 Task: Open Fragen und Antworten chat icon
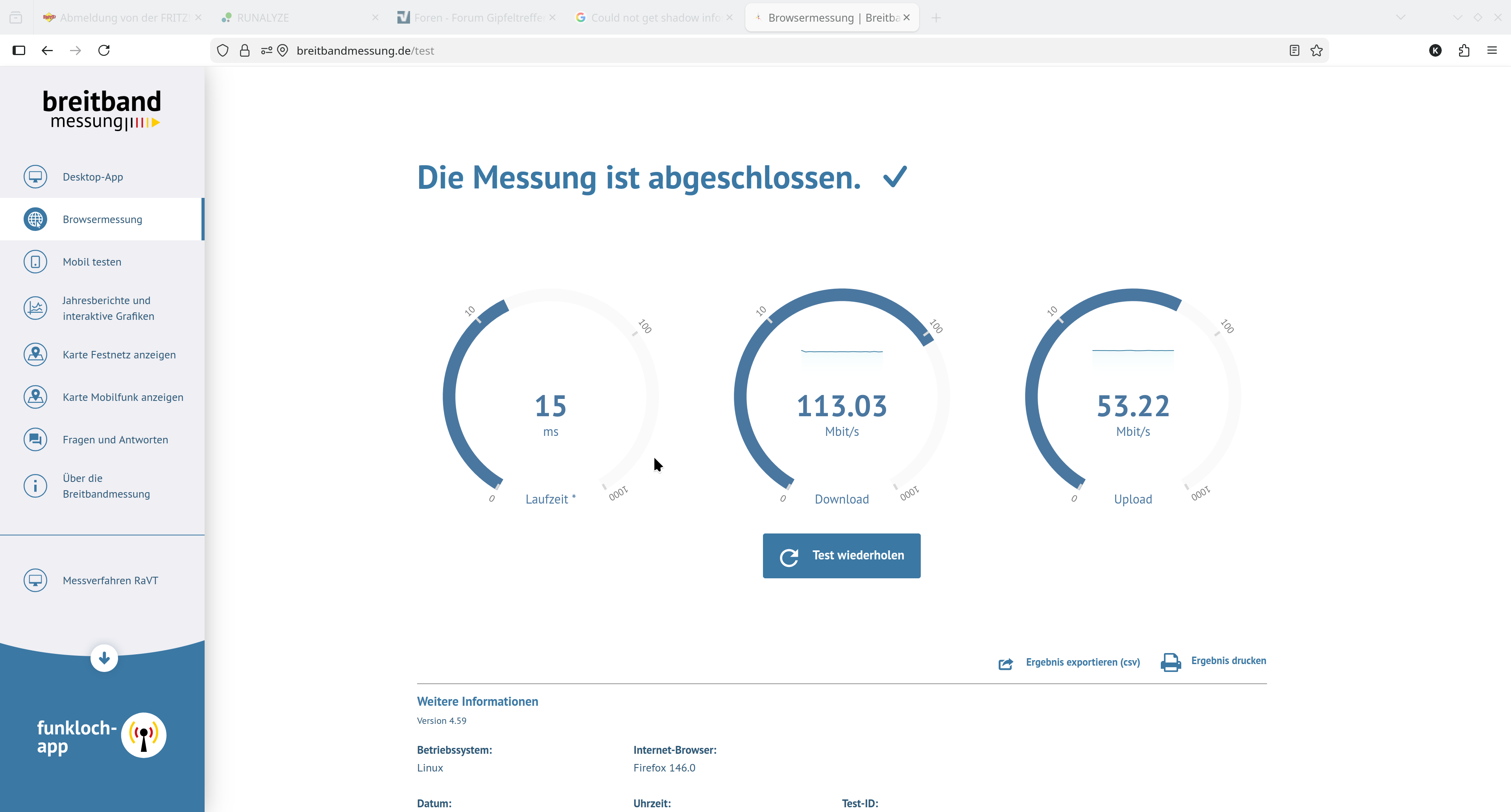[x=35, y=439]
